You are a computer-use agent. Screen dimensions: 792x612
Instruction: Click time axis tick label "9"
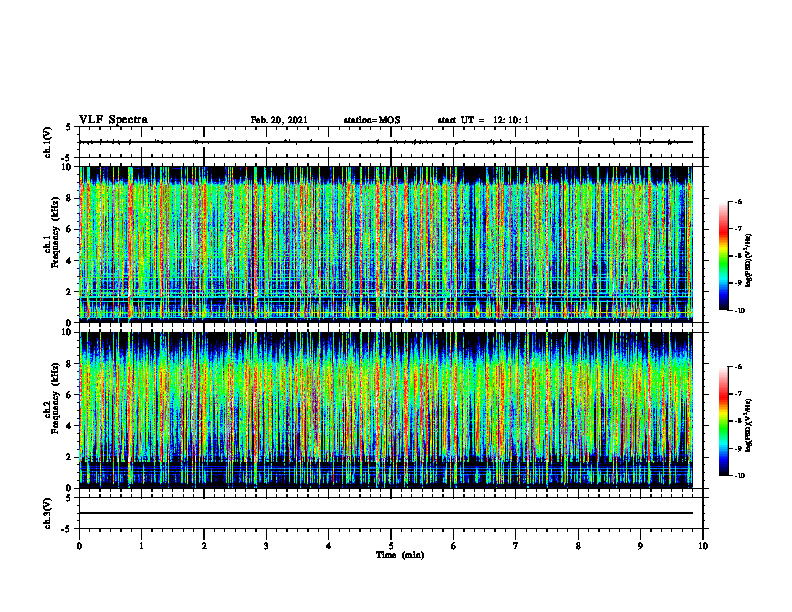[640, 546]
